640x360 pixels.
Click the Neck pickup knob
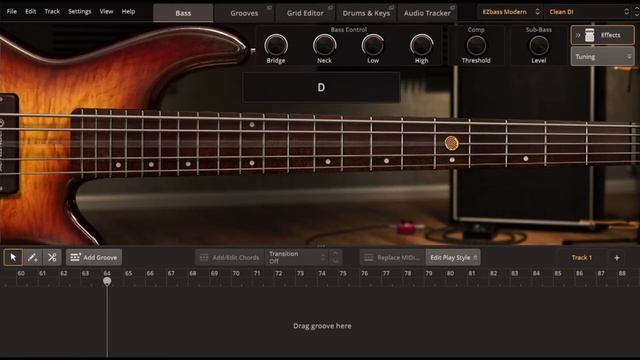pyautogui.click(x=324, y=45)
